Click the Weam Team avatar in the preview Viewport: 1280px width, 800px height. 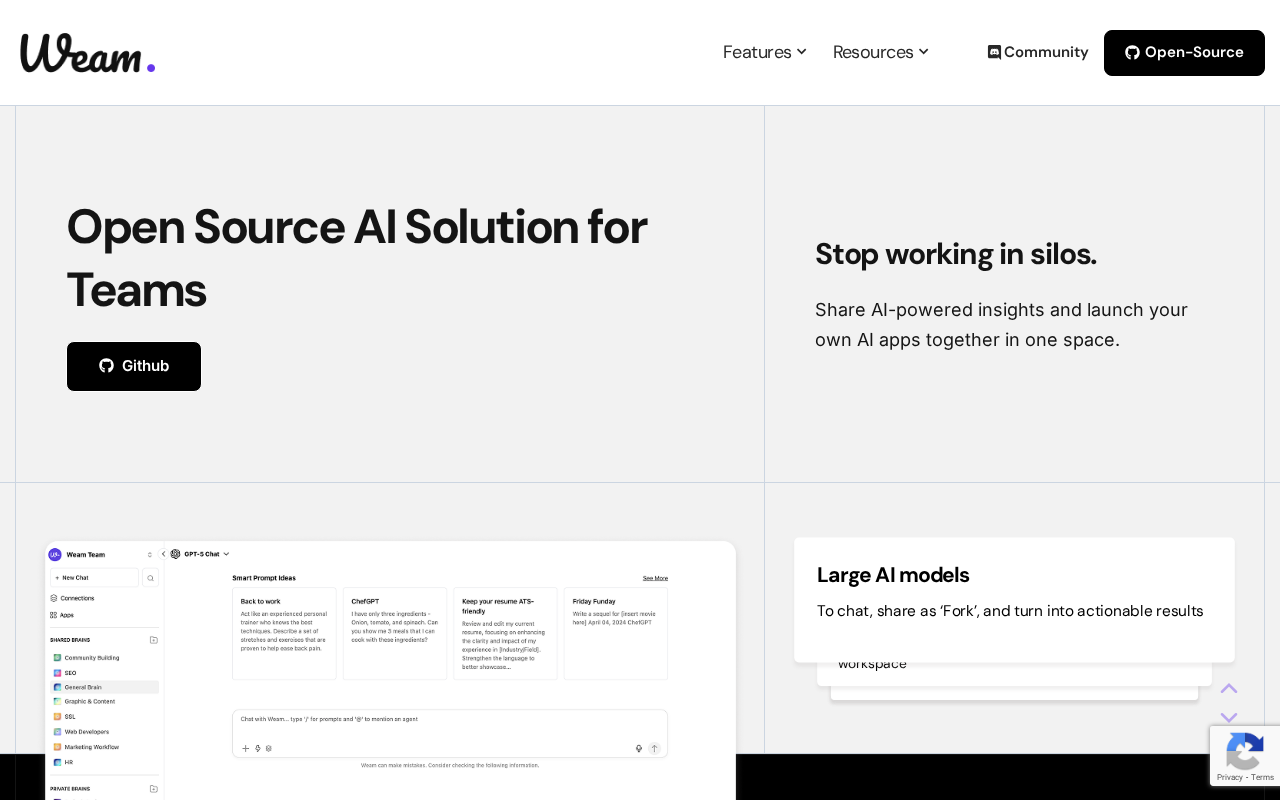[x=55, y=554]
